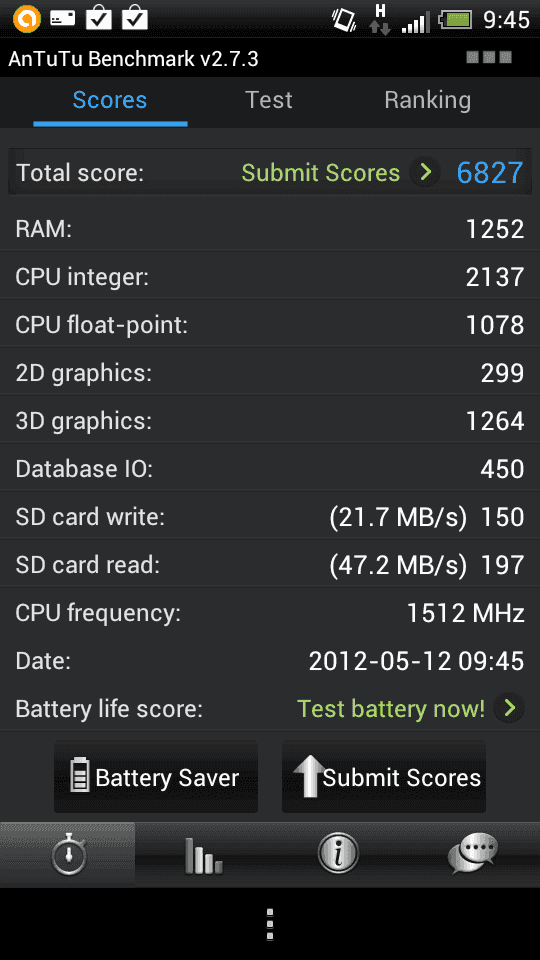
Task: Tap the orange circle notification icon
Action: tap(26, 18)
